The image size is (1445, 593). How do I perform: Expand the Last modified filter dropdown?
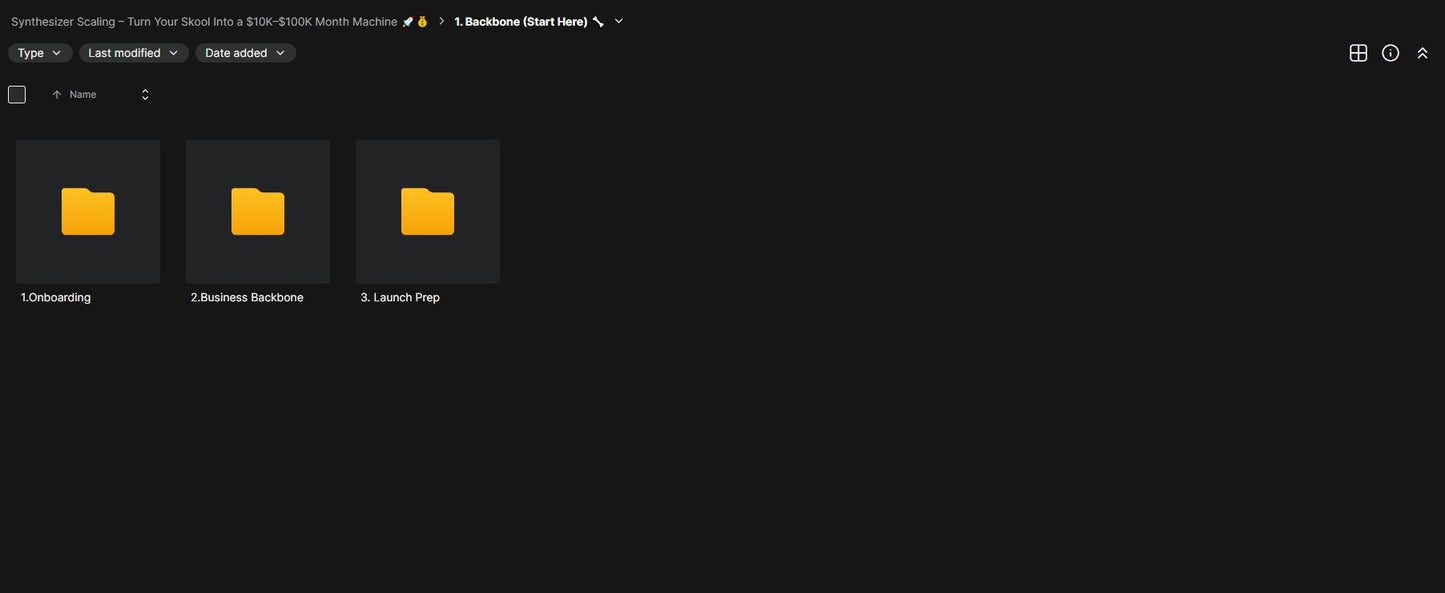pos(134,53)
